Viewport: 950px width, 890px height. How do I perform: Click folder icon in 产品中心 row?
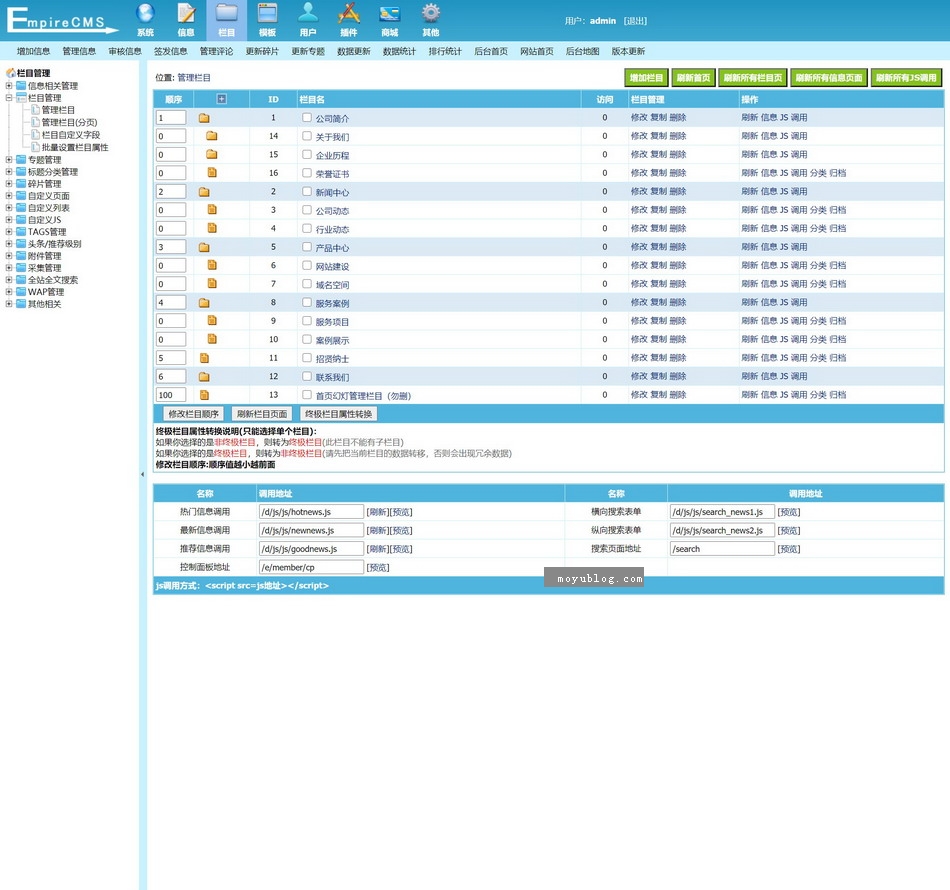tap(204, 247)
